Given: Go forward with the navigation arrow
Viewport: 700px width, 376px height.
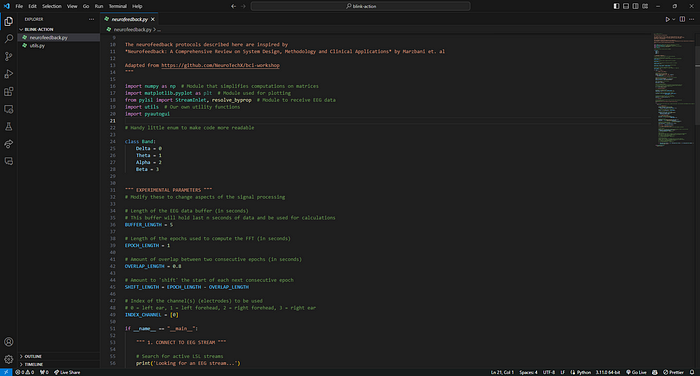Looking at the screenshot, I should [x=243, y=6].
